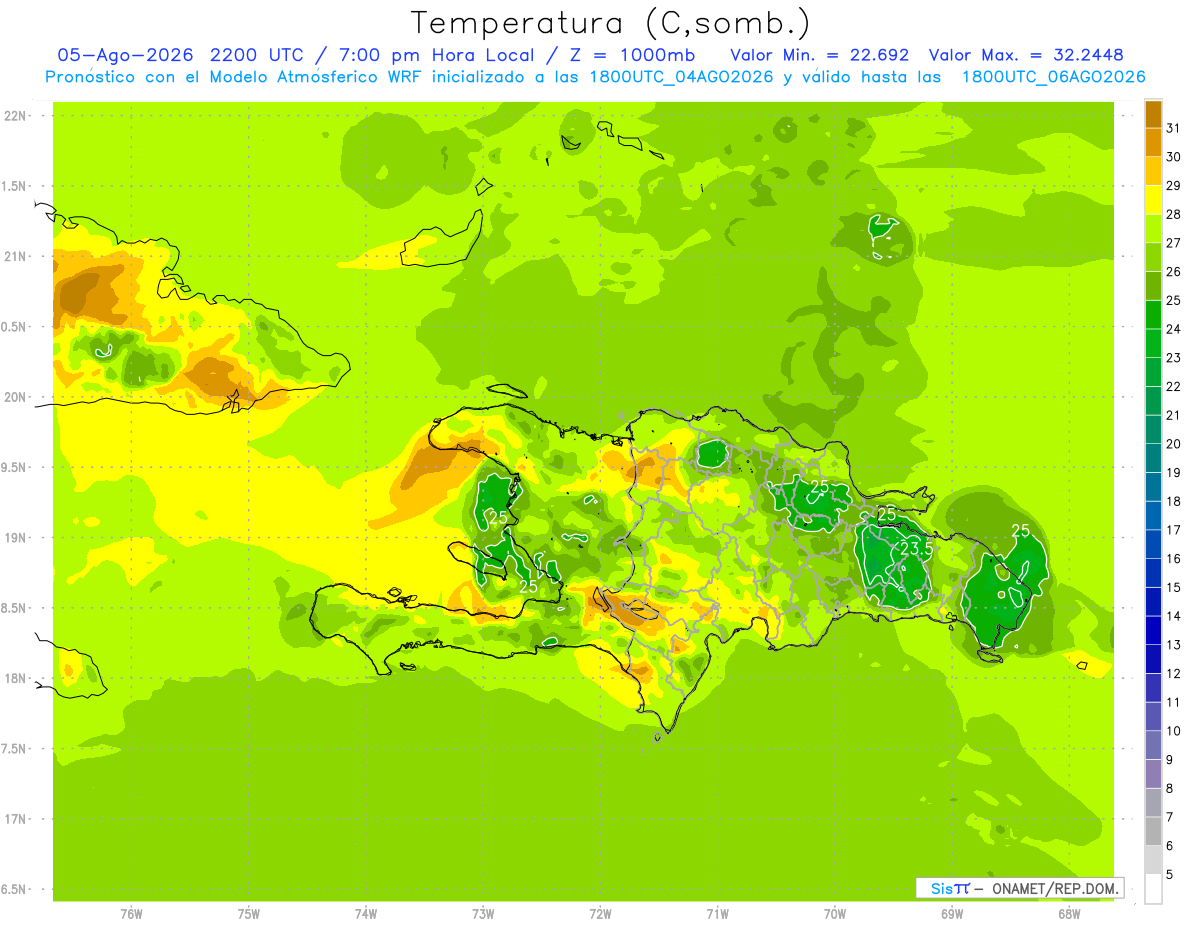Click the brown colorbar swatch above 31

click(1153, 113)
